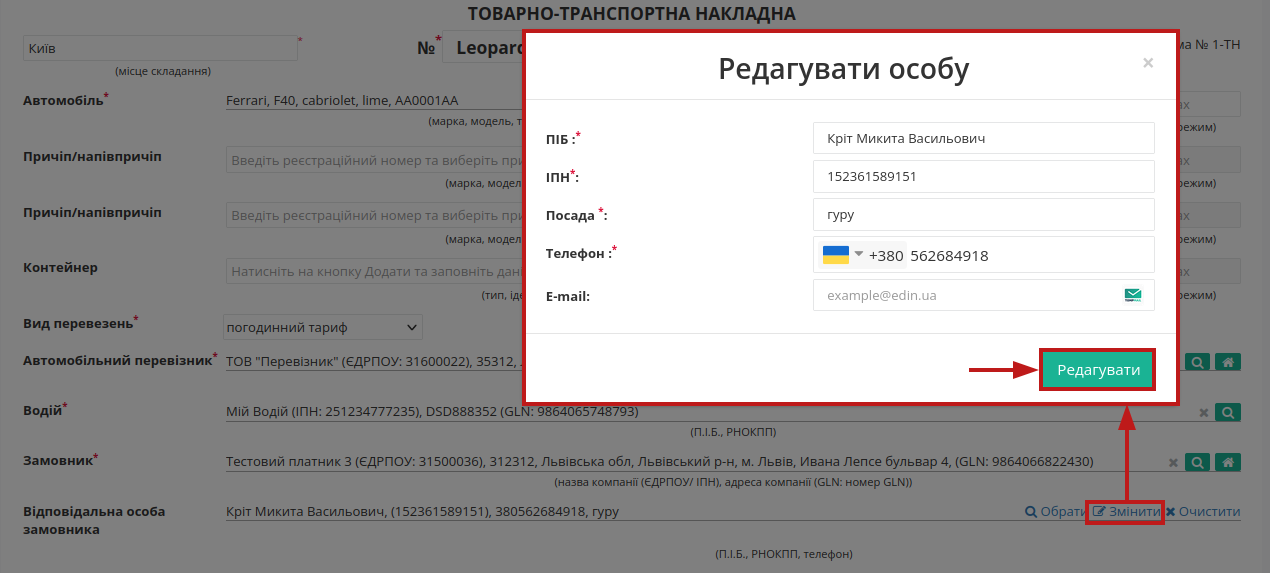Click home icon in Автомобільний перевізник row
The height and width of the screenshot is (573, 1270).
coord(1229,362)
